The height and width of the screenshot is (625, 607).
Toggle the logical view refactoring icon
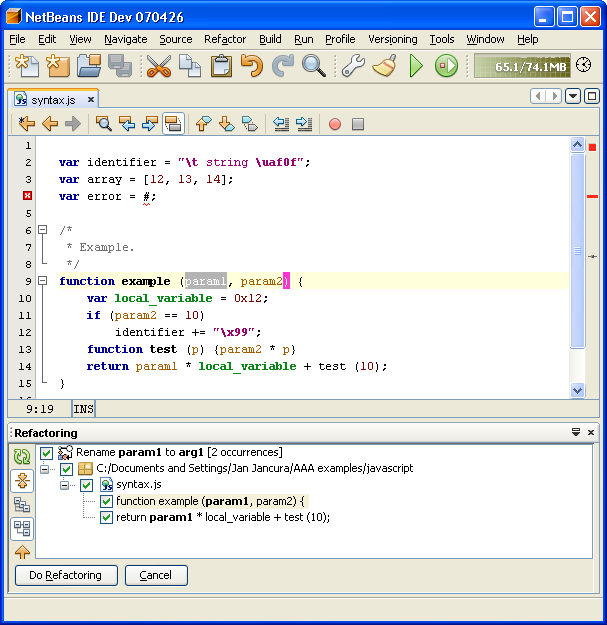click(22, 505)
